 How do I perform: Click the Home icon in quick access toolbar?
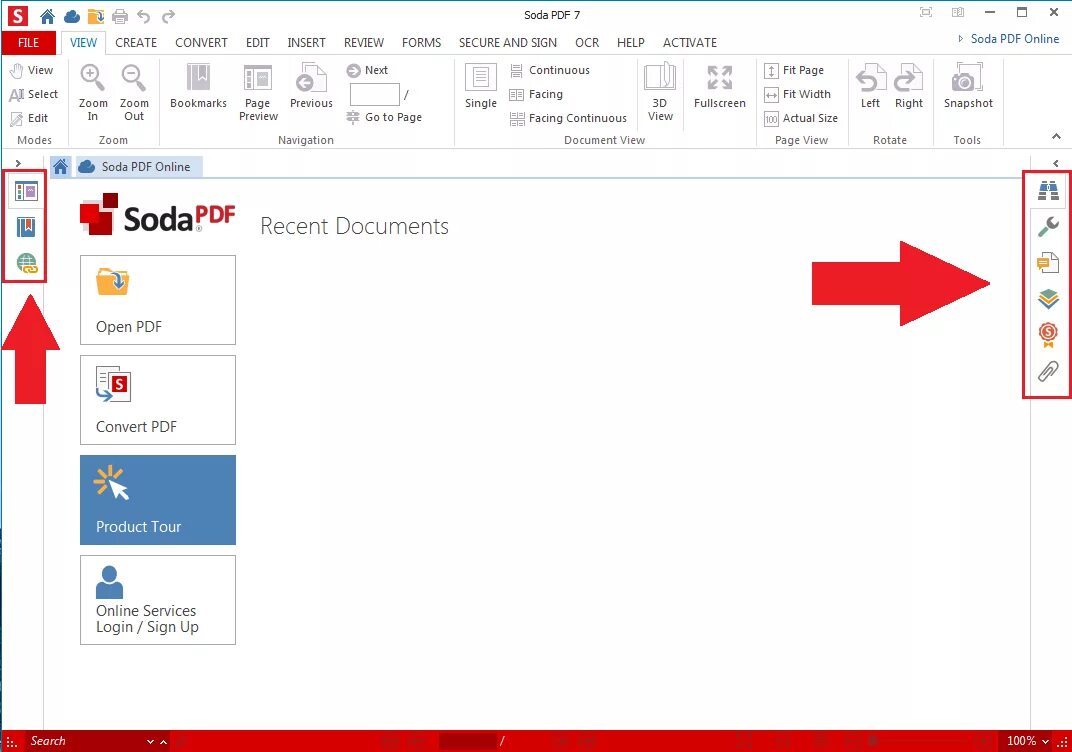click(x=47, y=16)
